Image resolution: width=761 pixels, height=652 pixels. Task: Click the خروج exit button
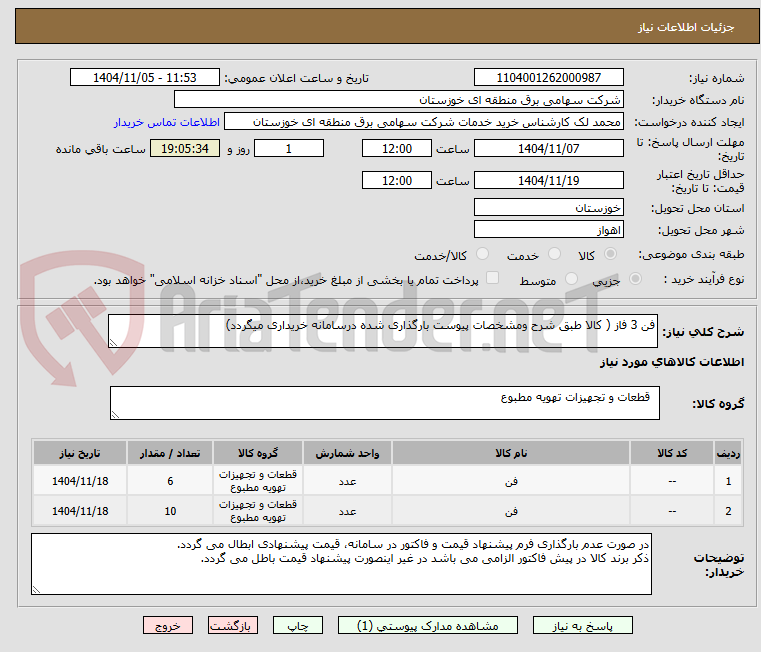167,625
